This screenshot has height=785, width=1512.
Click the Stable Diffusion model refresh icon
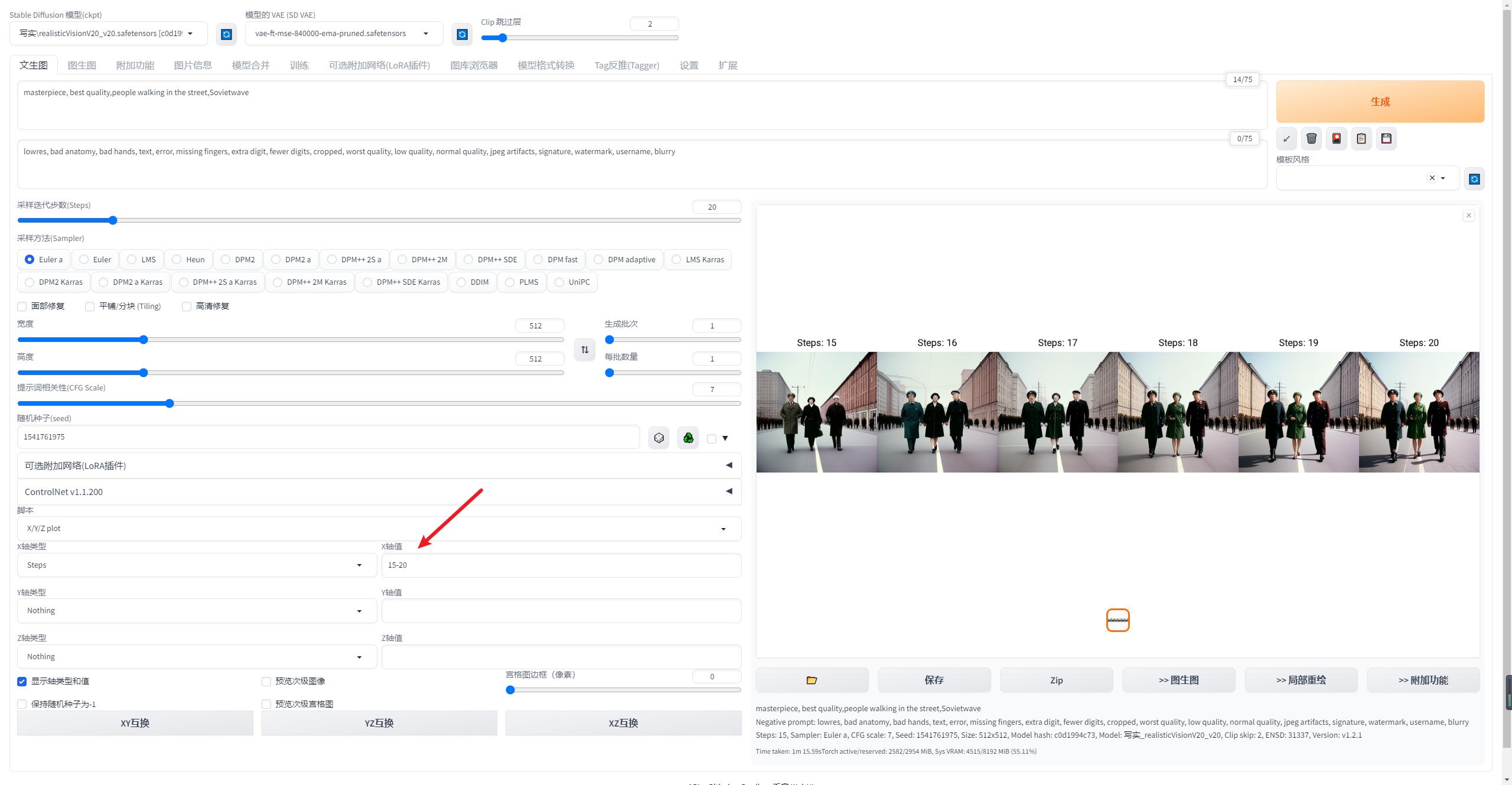point(224,32)
